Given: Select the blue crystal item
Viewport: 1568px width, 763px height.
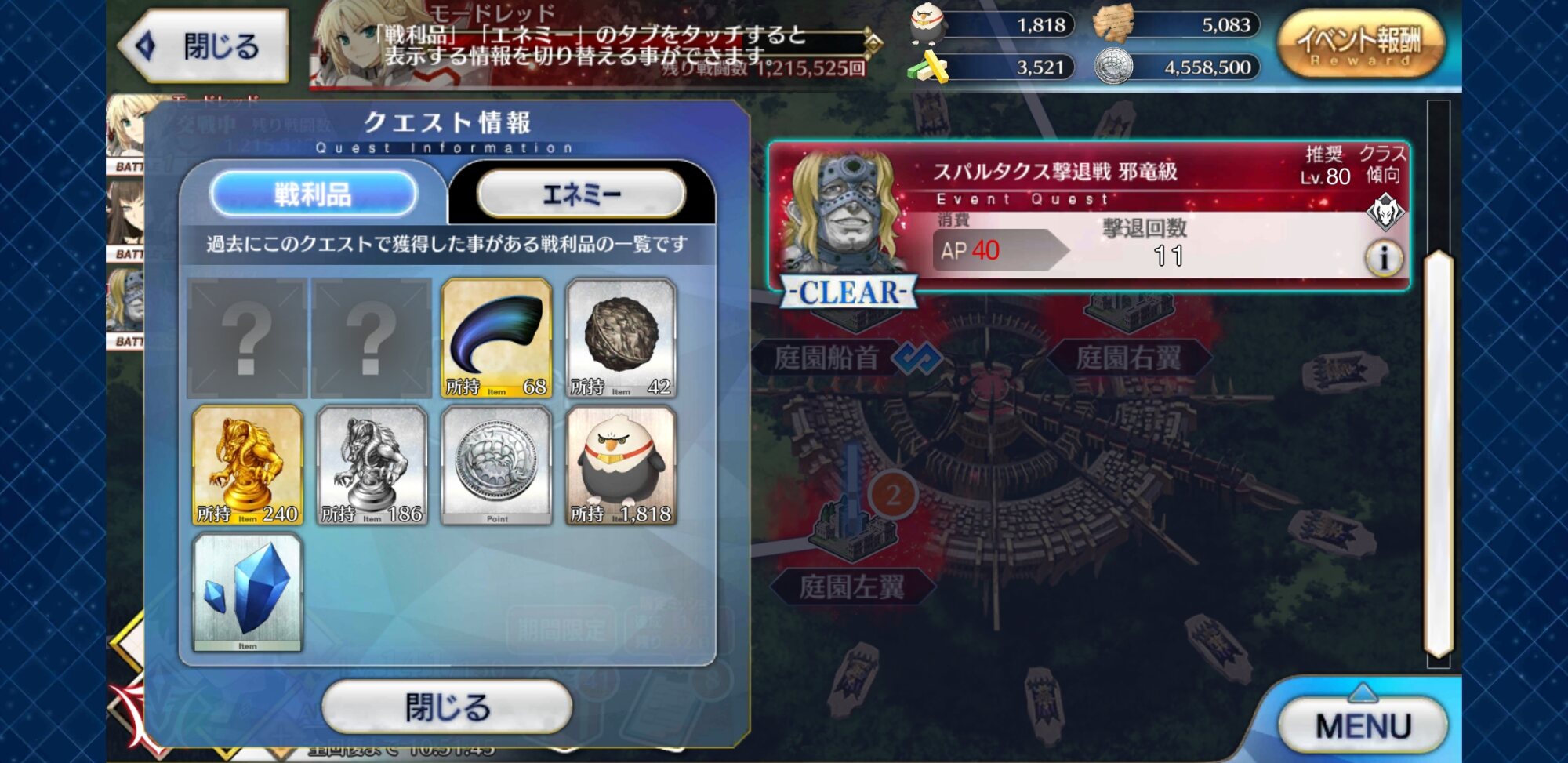Looking at the screenshot, I should 247,593.
